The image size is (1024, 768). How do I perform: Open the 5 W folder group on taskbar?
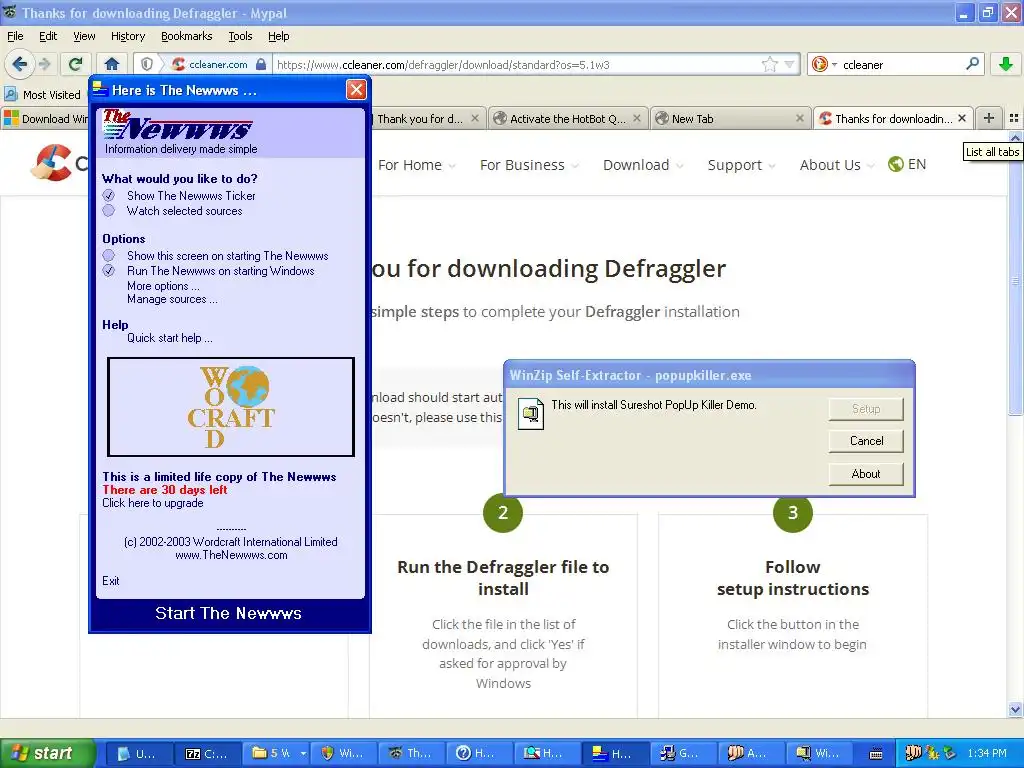coord(278,754)
